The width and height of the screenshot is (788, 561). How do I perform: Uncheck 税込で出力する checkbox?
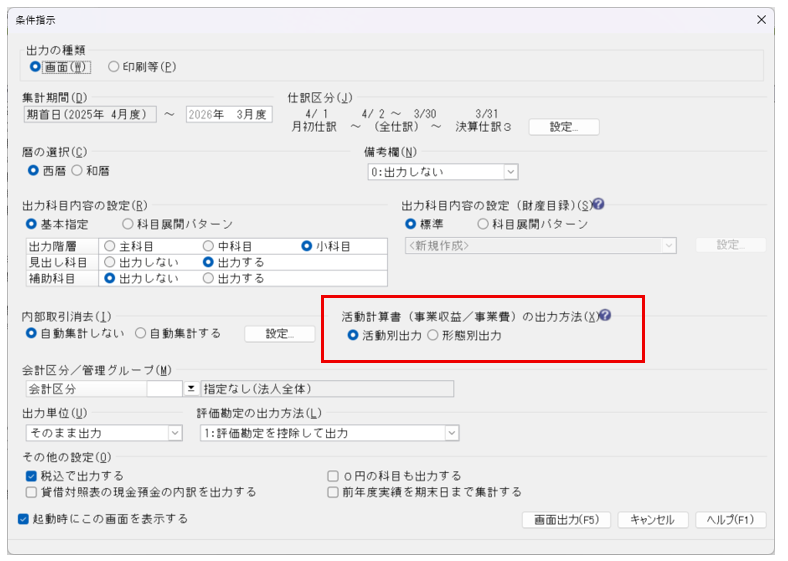pos(32,476)
